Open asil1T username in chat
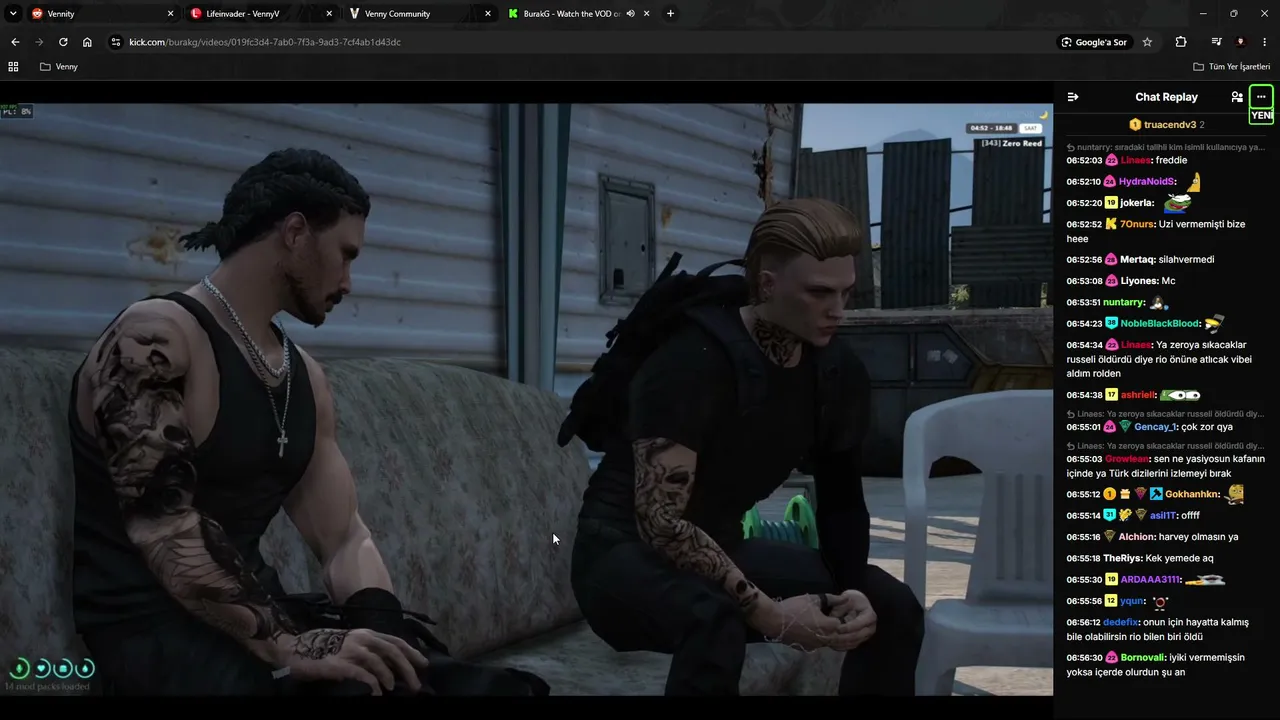 pyautogui.click(x=1162, y=516)
